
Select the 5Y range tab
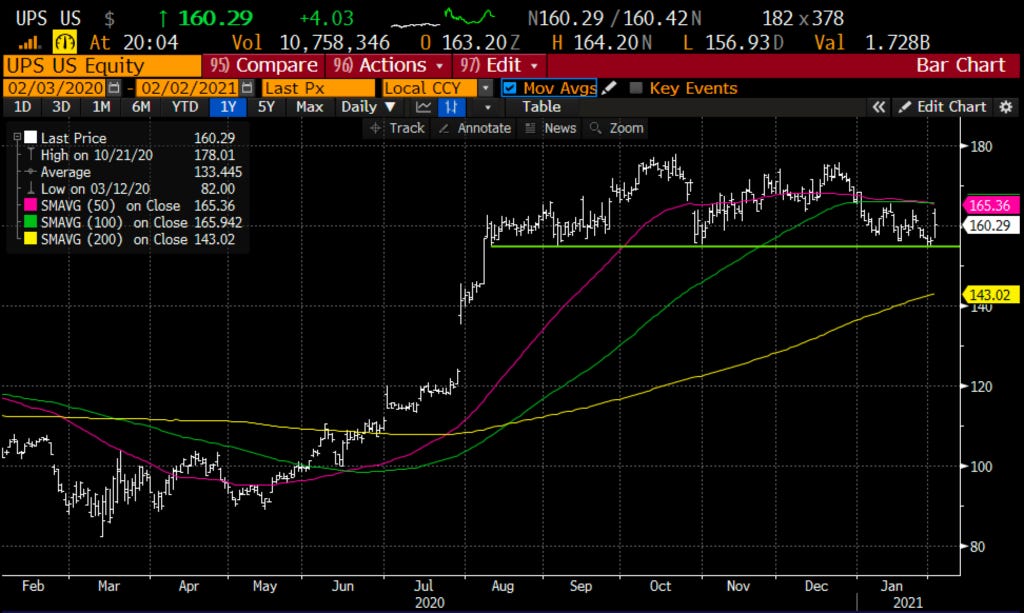click(x=266, y=107)
